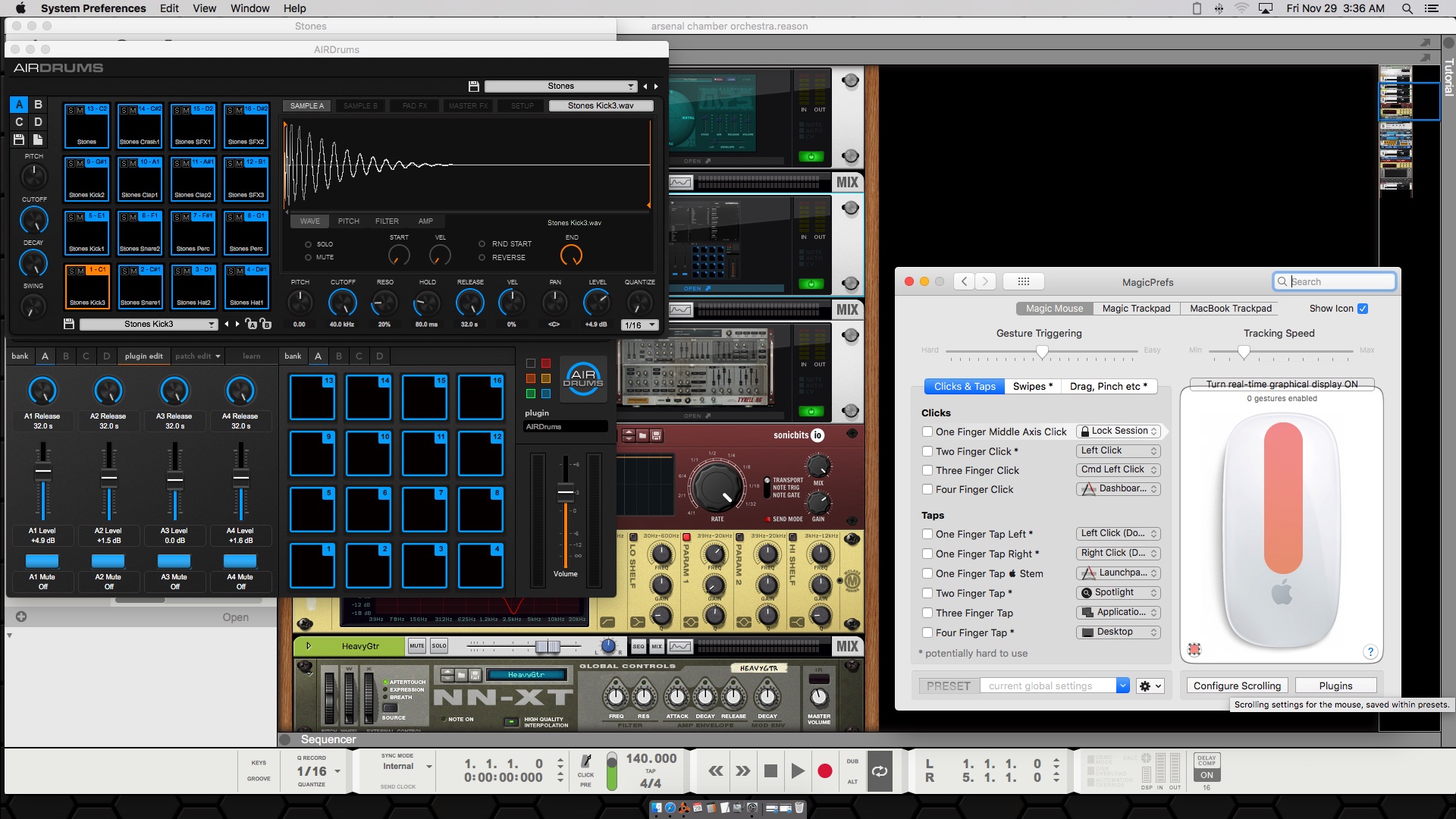The image size is (1456, 819).
Task: Start playback in the Reason transport
Action: coord(798,771)
